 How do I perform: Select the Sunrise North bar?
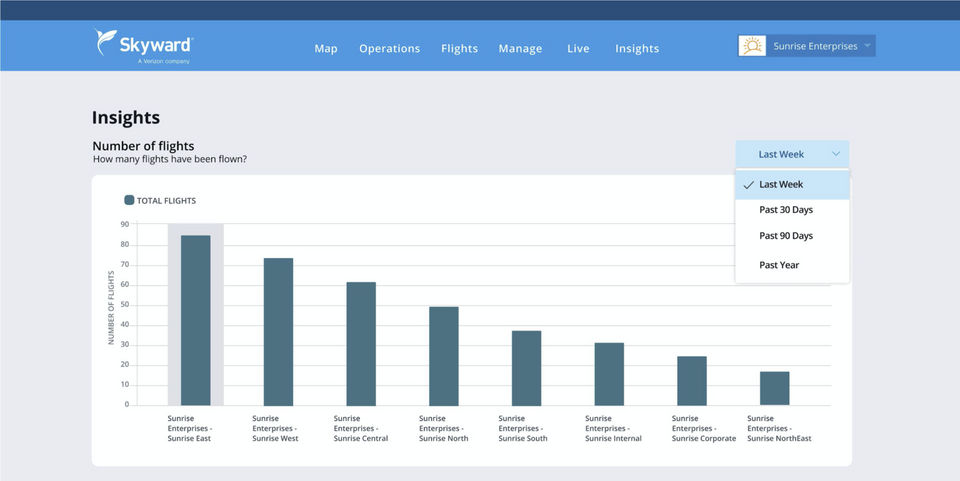pos(444,356)
